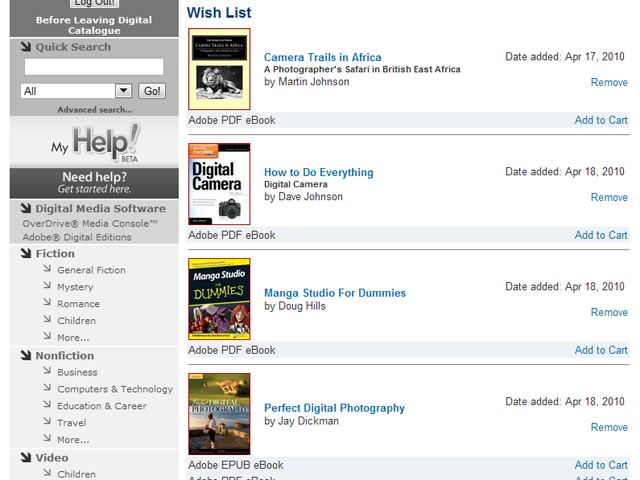Browse the Travel category

point(71,423)
